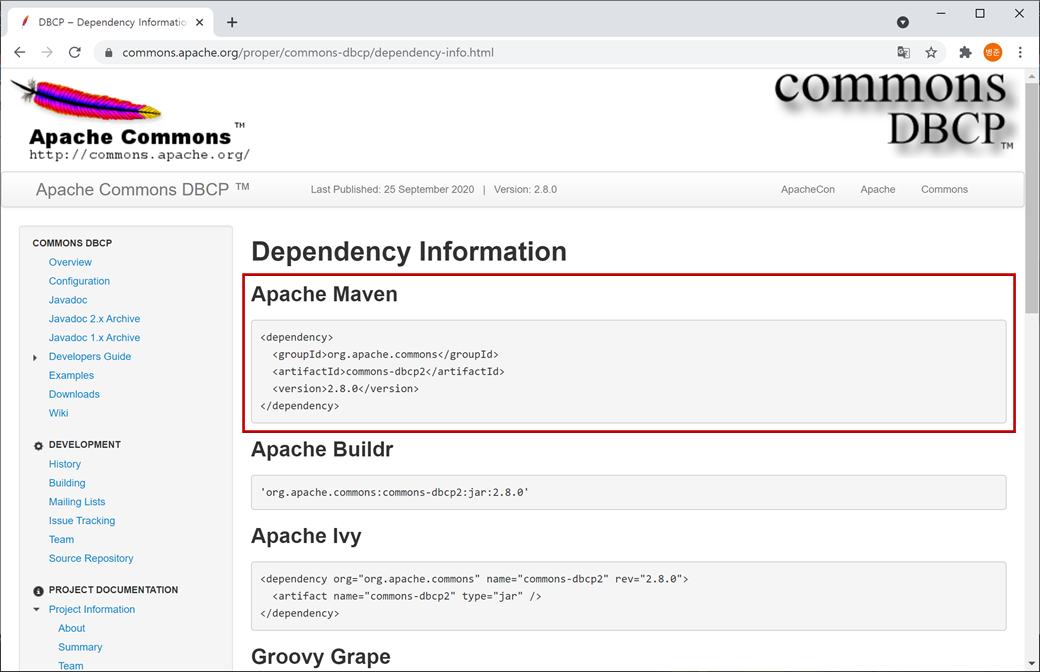Open the Wiki sidebar link
This screenshot has height=672, width=1040.
coord(58,413)
